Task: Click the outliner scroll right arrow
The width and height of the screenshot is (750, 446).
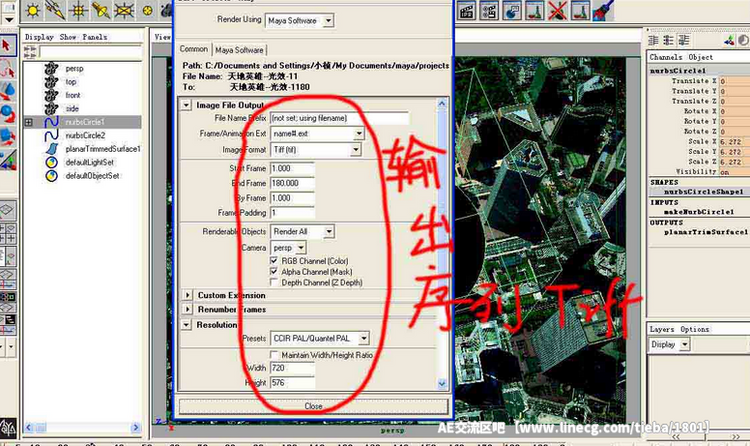Action: [135, 427]
